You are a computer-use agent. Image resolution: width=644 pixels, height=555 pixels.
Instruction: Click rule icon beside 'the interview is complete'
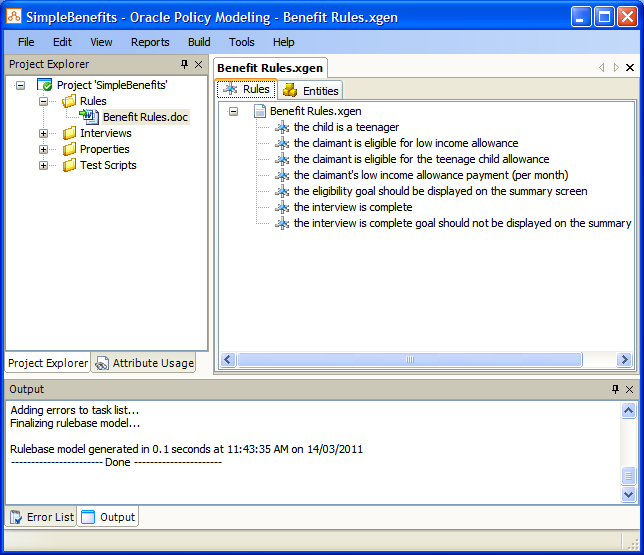click(x=282, y=207)
